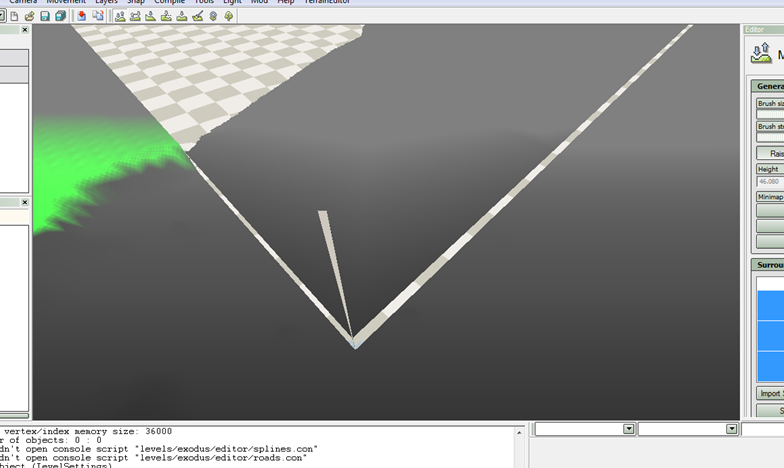784x468 pixels.
Task: Click the first button under Minimap label
Action: point(770,210)
